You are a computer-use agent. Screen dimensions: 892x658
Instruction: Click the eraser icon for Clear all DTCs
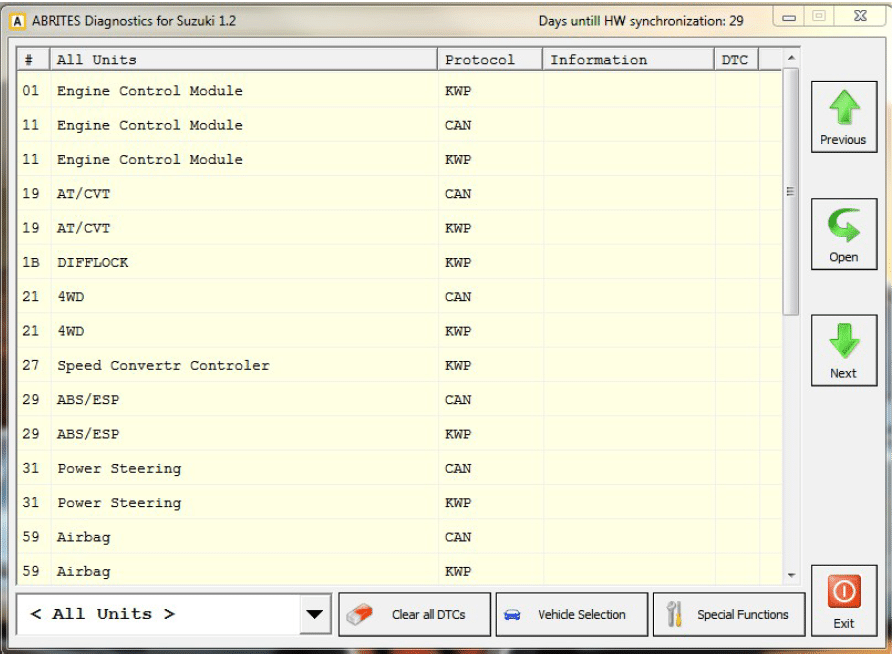360,614
